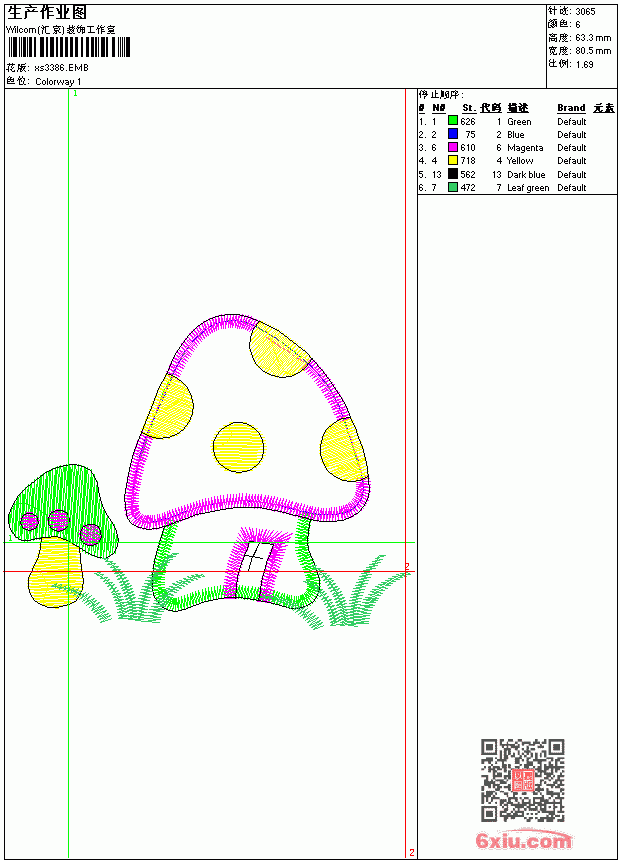Click the Brand column header
620x860 pixels.
(x=571, y=108)
